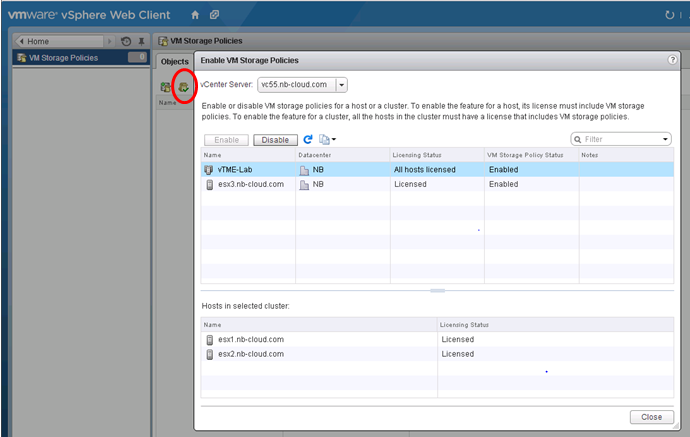This screenshot has width=690, height=437.
Task: Click Licensed status for esx2.nb-cloud.com
Action: 458,354
